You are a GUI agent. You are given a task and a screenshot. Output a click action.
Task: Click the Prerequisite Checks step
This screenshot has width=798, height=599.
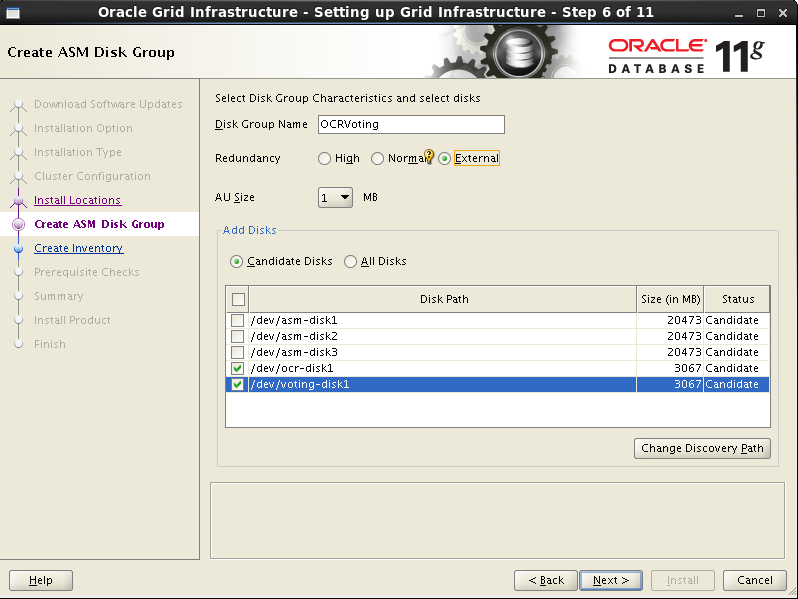pyautogui.click(x=87, y=272)
